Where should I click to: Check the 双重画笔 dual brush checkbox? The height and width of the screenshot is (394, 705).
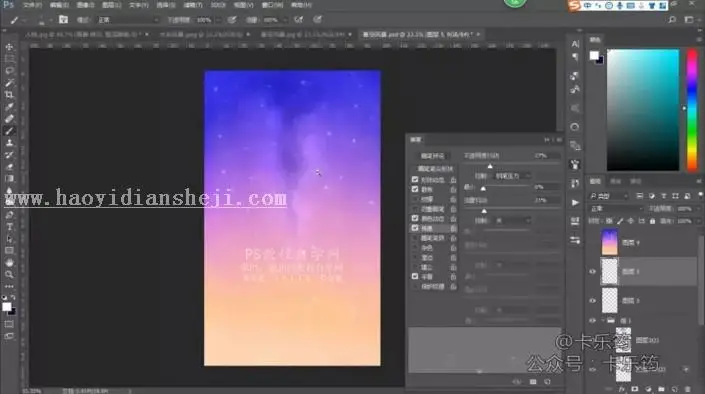click(x=415, y=209)
